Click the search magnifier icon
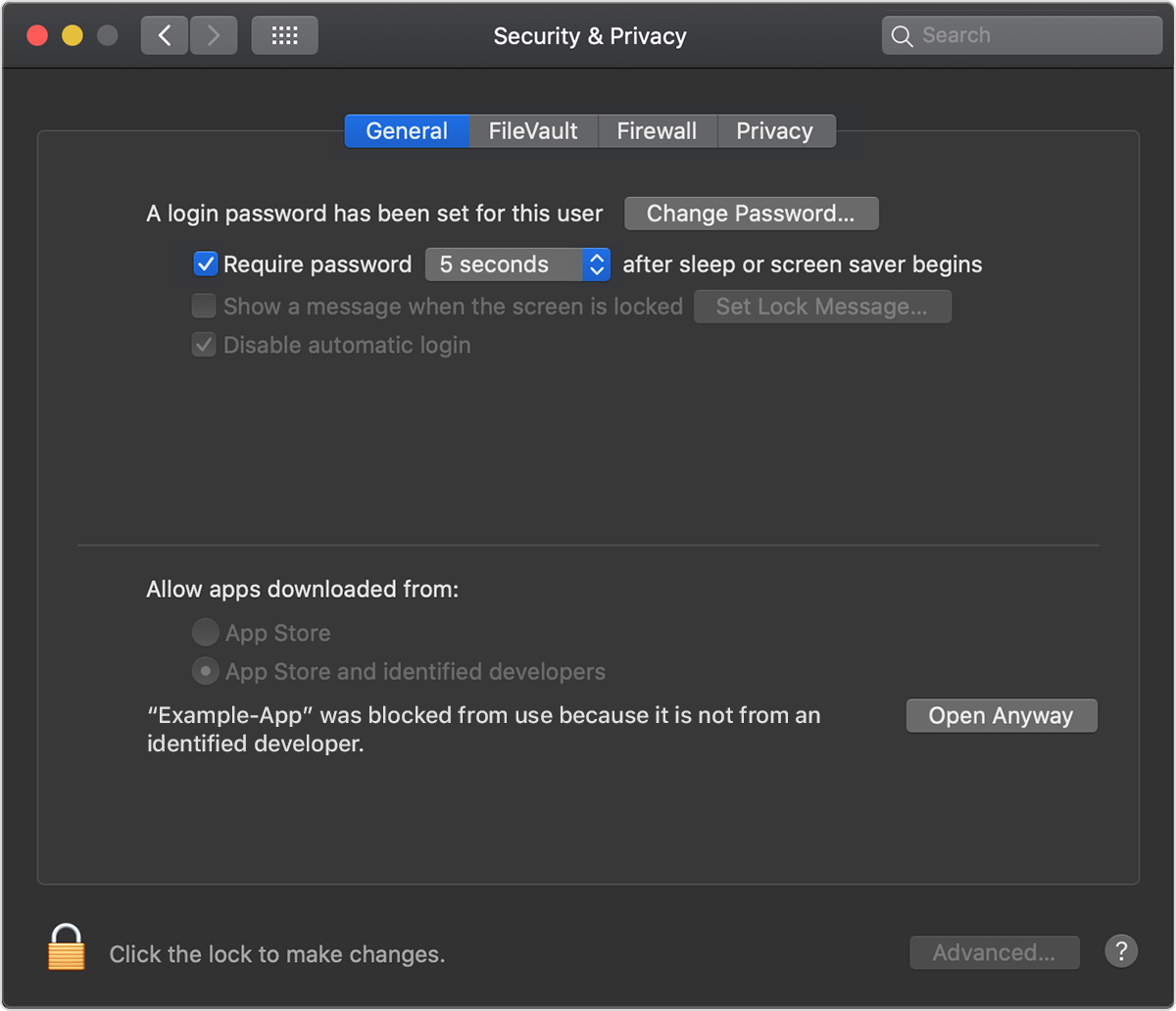This screenshot has height=1011, width=1176. point(902,34)
